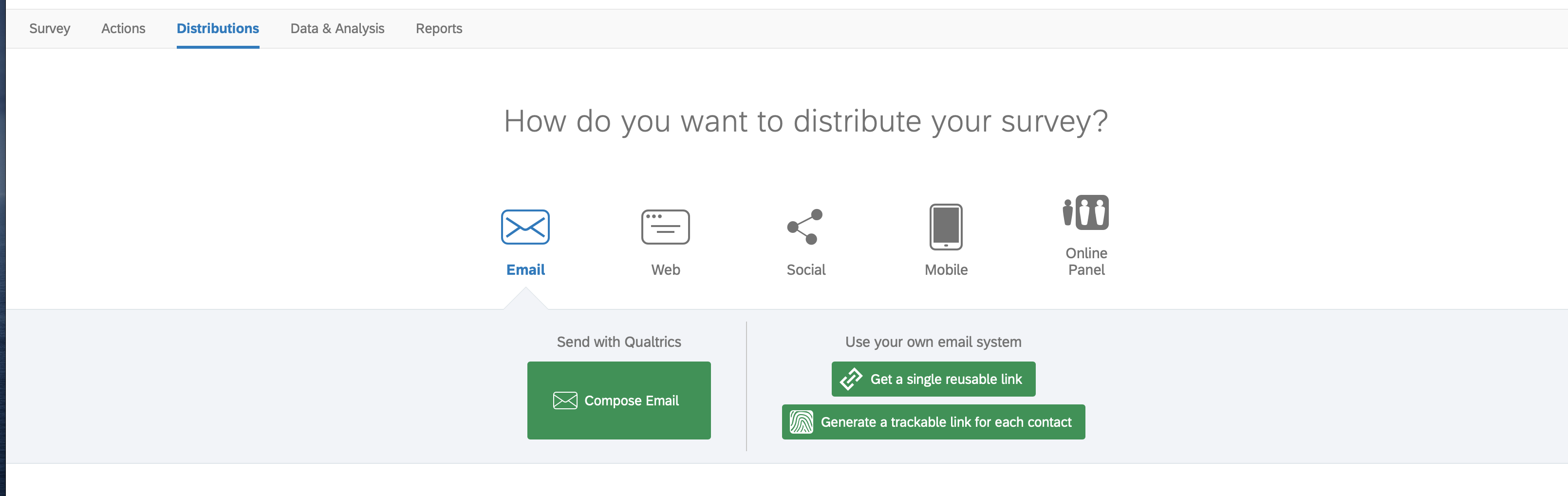Switch to the Actions tab
This screenshot has height=496, width=1568.
(x=123, y=29)
